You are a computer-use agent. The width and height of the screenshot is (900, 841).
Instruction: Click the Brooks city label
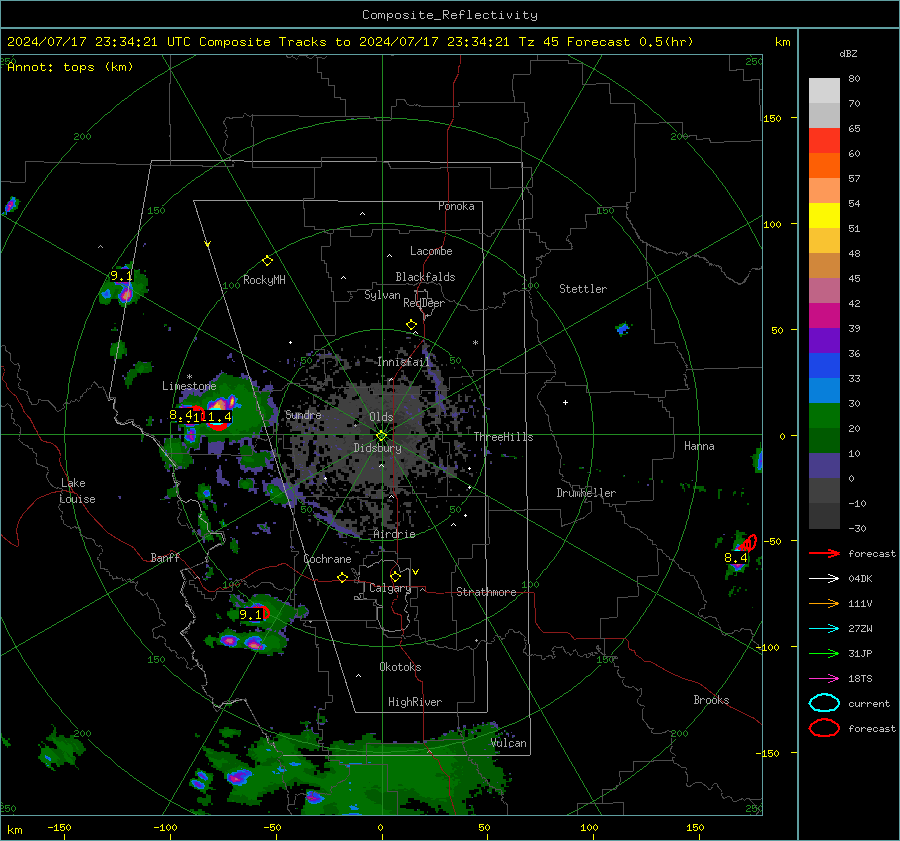pos(711,700)
